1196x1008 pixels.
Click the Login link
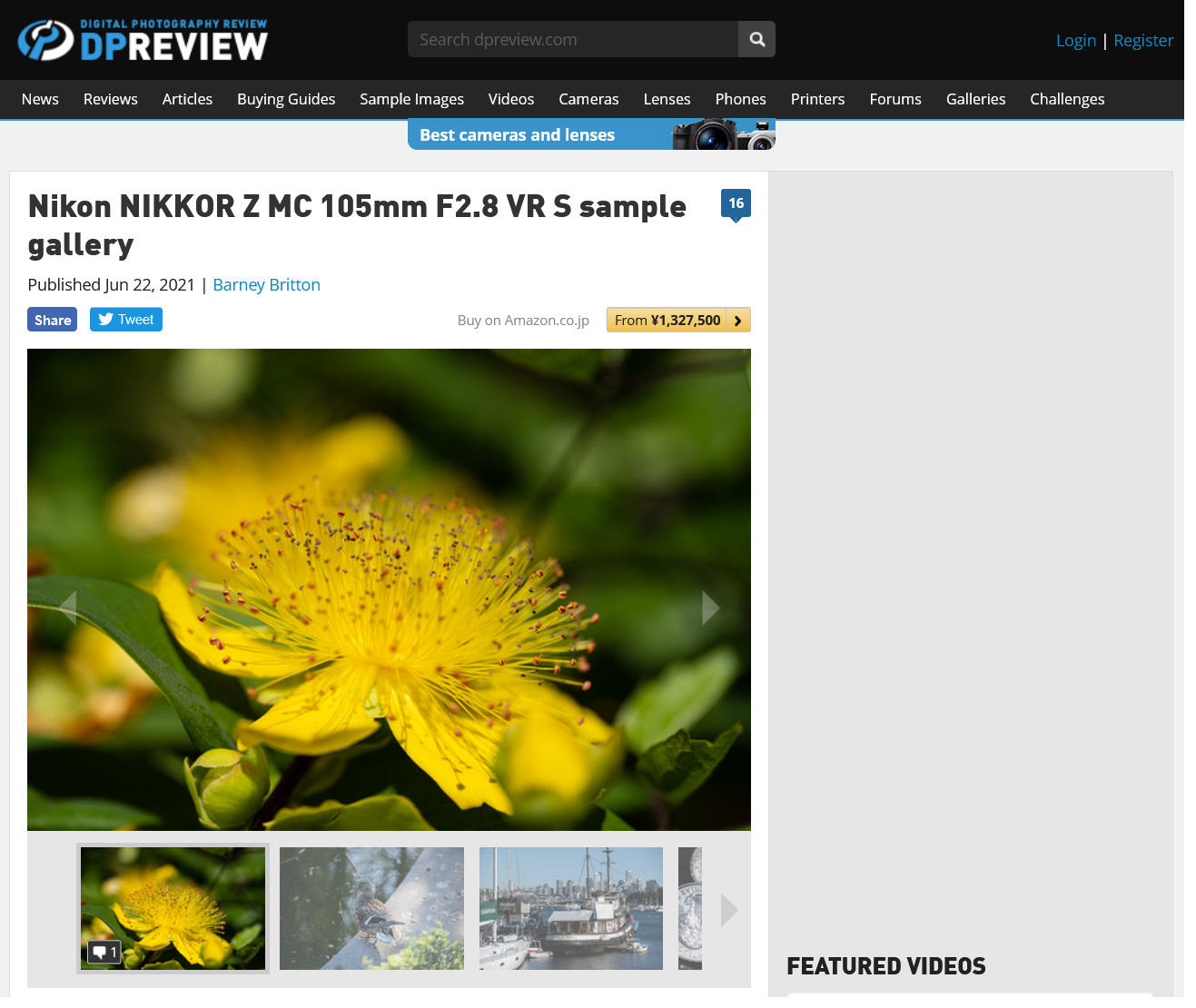1076,41
